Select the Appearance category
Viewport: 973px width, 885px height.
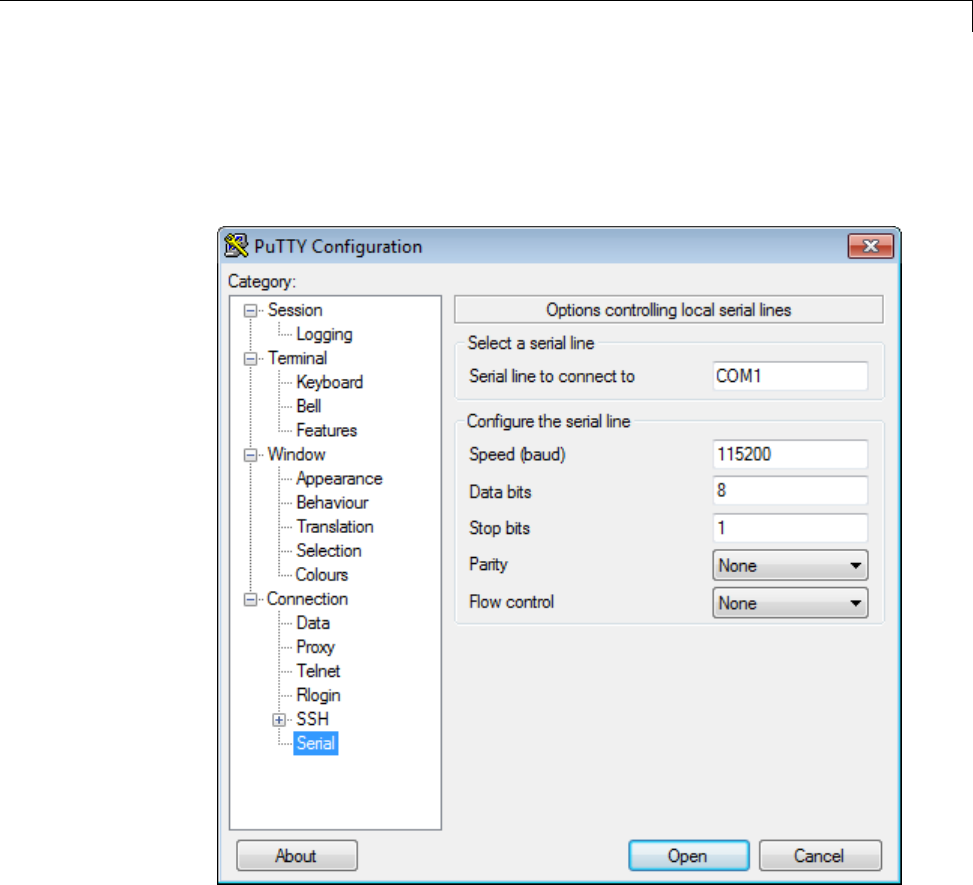click(339, 478)
